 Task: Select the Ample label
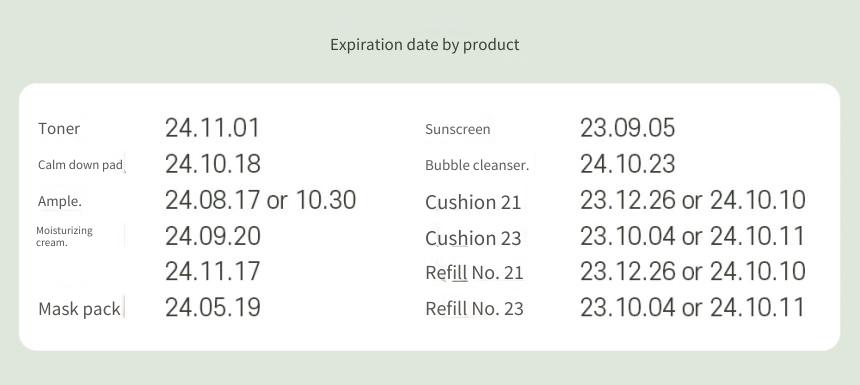60,201
